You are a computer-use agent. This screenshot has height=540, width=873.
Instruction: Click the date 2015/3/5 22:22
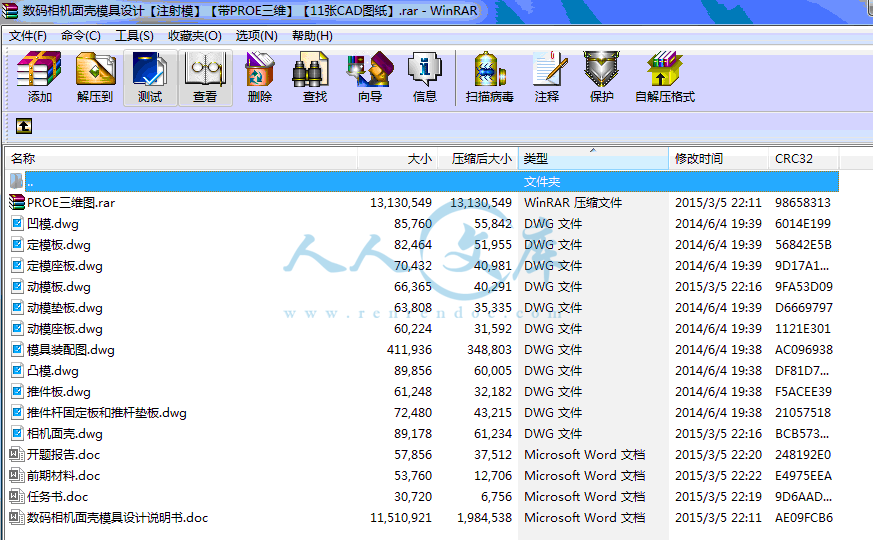pos(718,475)
